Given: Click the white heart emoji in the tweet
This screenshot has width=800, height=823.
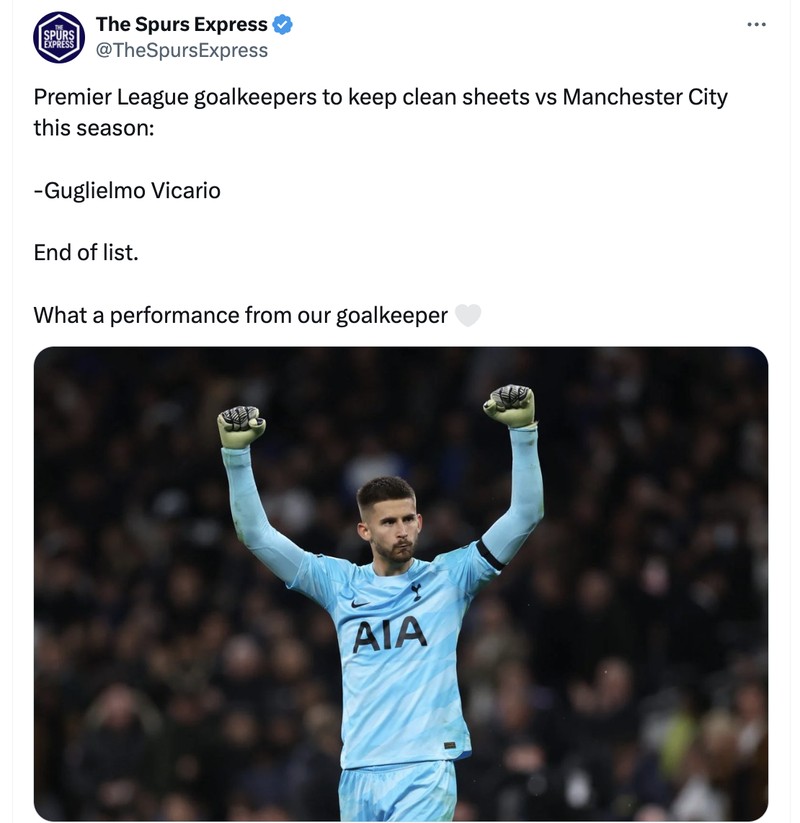Looking at the screenshot, I should [x=467, y=314].
